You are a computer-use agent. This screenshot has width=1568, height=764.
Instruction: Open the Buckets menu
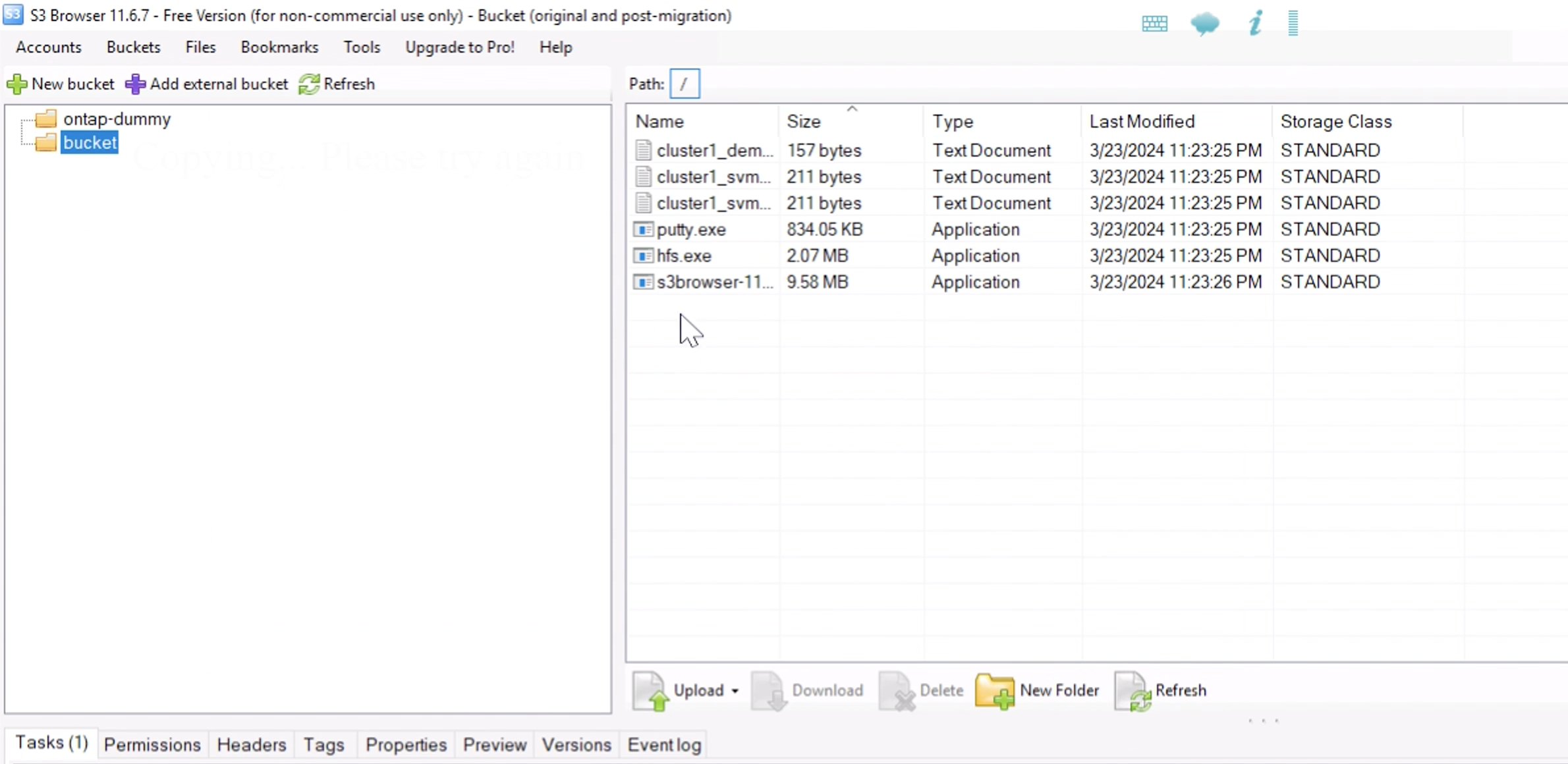[x=132, y=47]
